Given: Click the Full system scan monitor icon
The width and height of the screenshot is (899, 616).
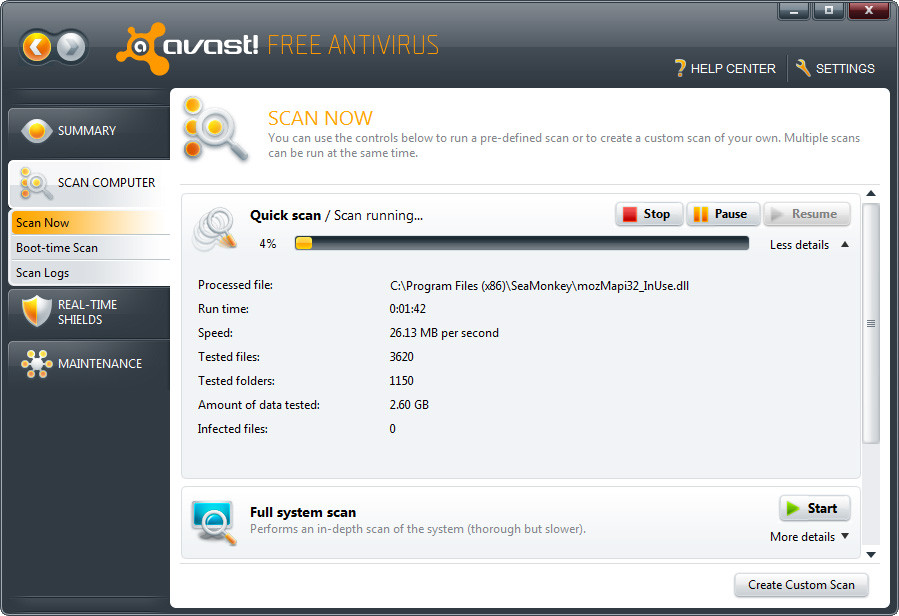Looking at the screenshot, I should pyautogui.click(x=214, y=522).
